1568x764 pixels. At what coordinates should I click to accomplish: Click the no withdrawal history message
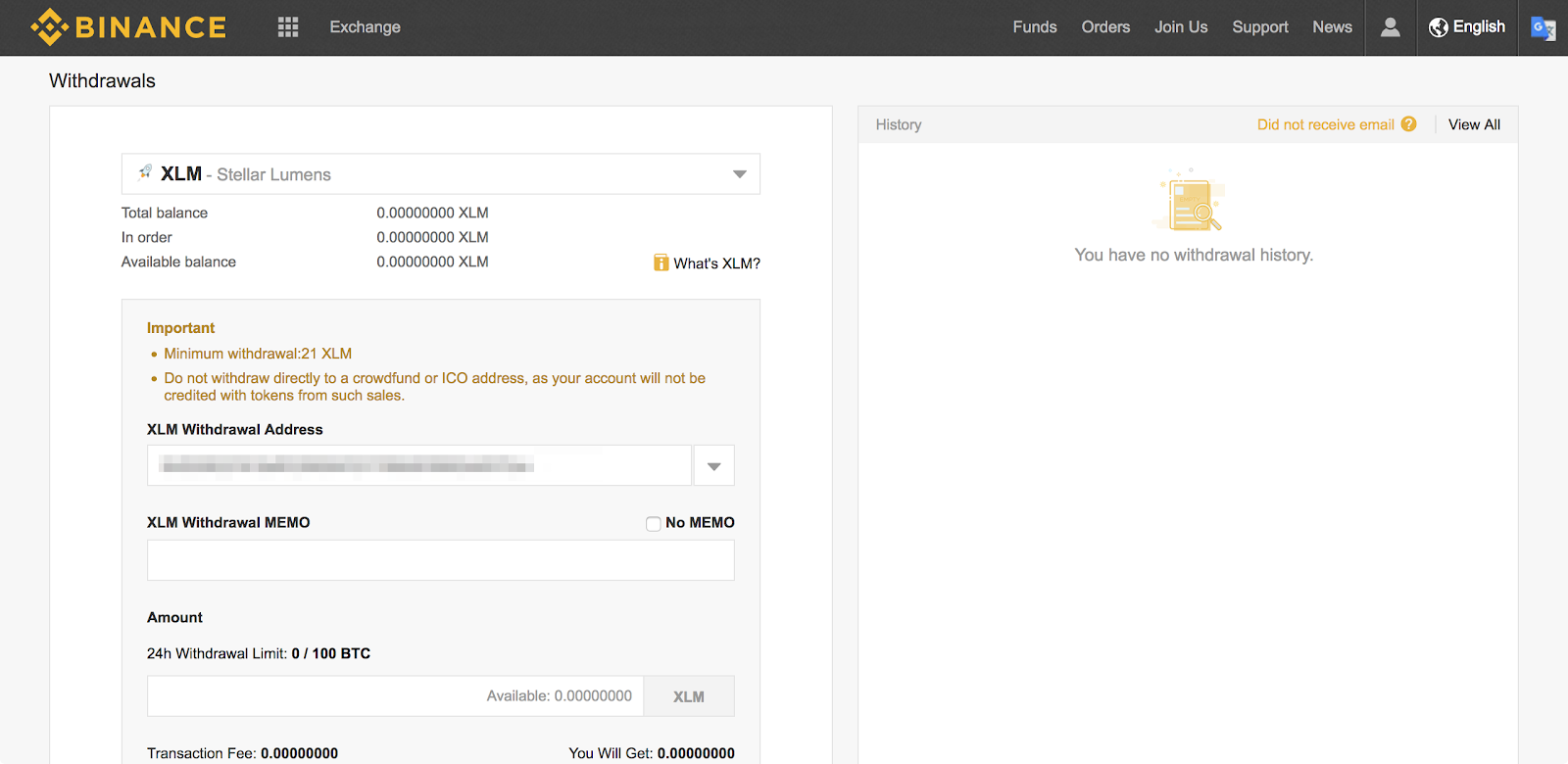coord(1194,255)
